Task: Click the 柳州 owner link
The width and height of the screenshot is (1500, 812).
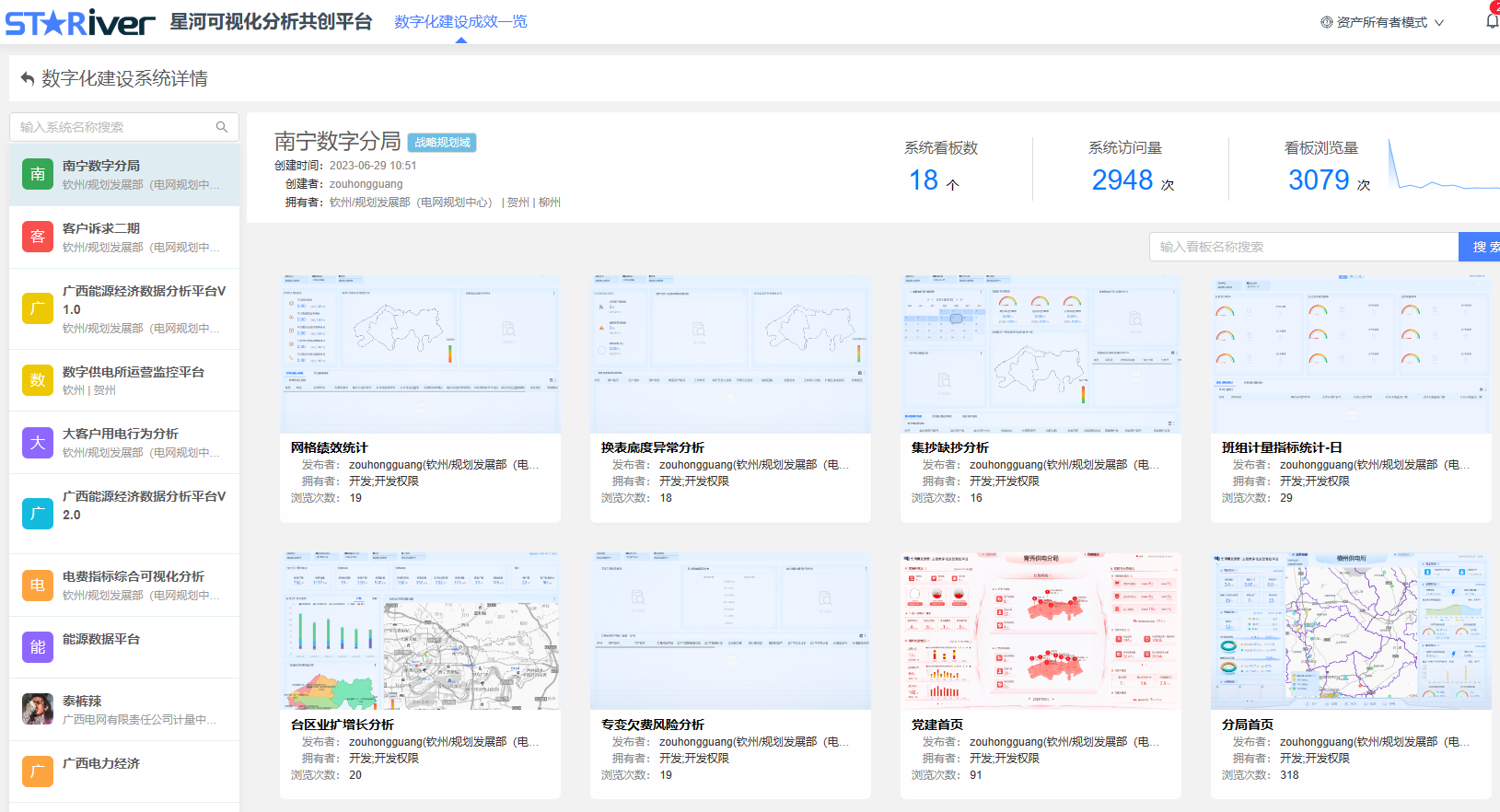Action: (550, 203)
